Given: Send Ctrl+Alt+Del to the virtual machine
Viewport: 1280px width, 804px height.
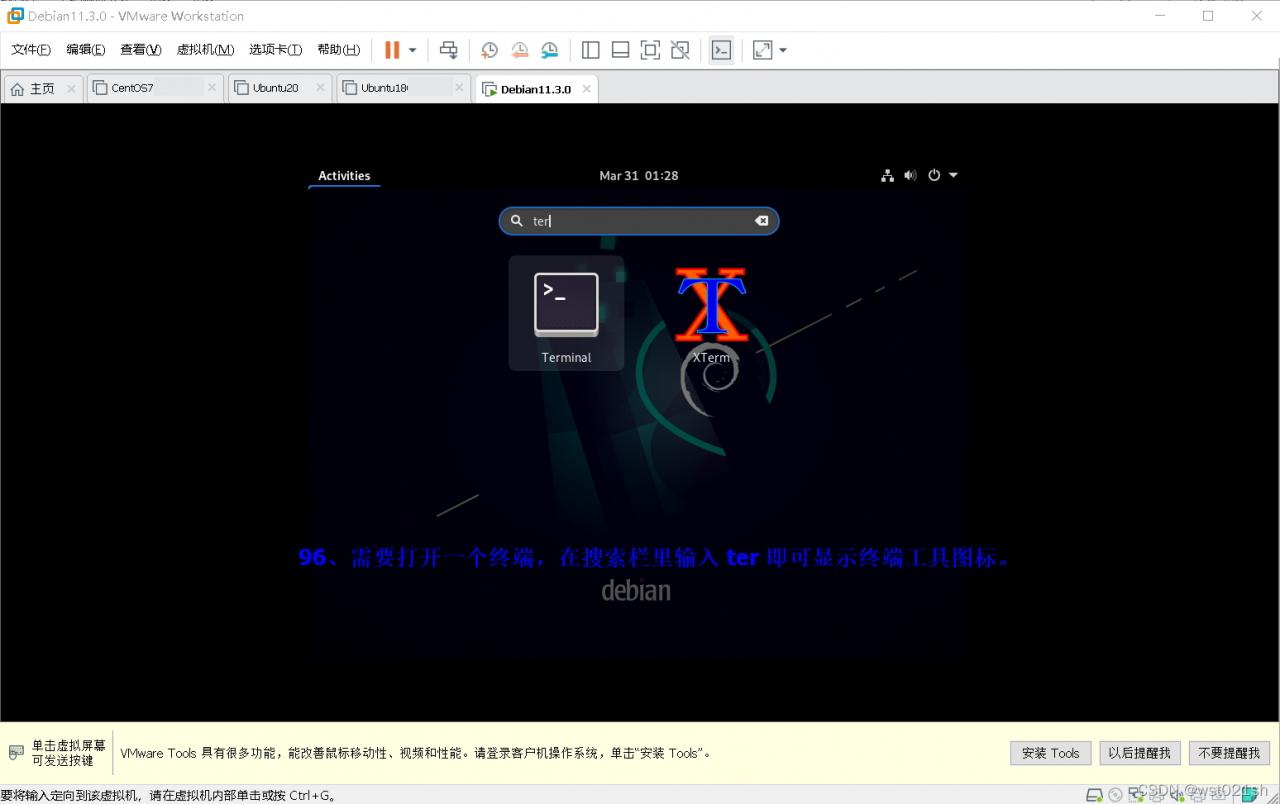Looking at the screenshot, I should pos(448,50).
